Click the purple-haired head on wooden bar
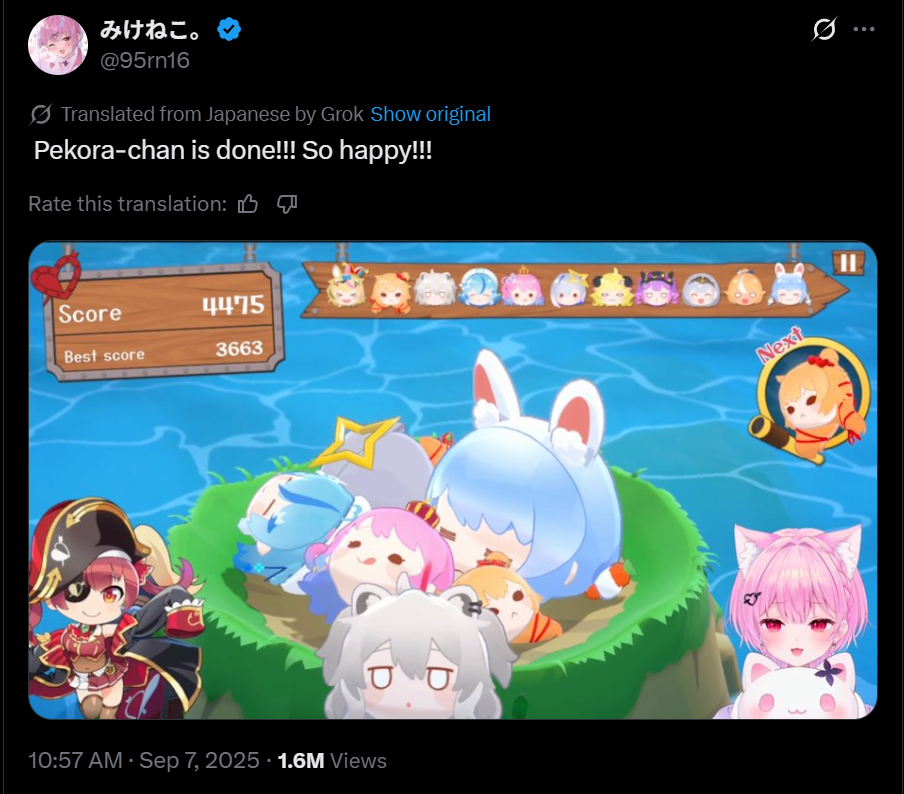The height and width of the screenshot is (794, 904). pos(655,288)
